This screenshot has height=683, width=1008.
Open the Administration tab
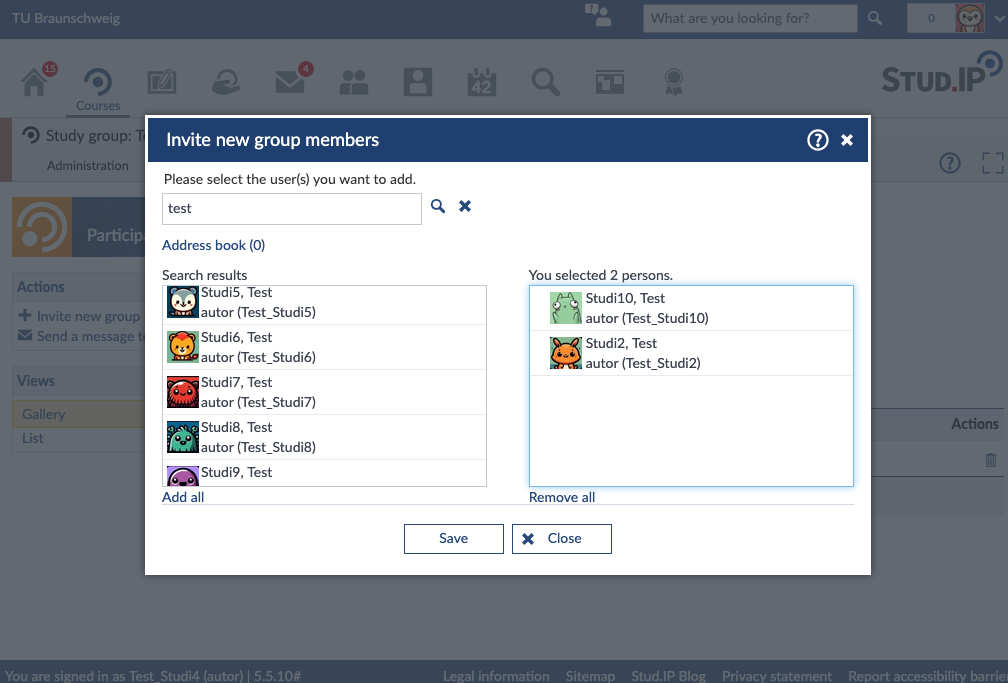pyautogui.click(x=87, y=165)
